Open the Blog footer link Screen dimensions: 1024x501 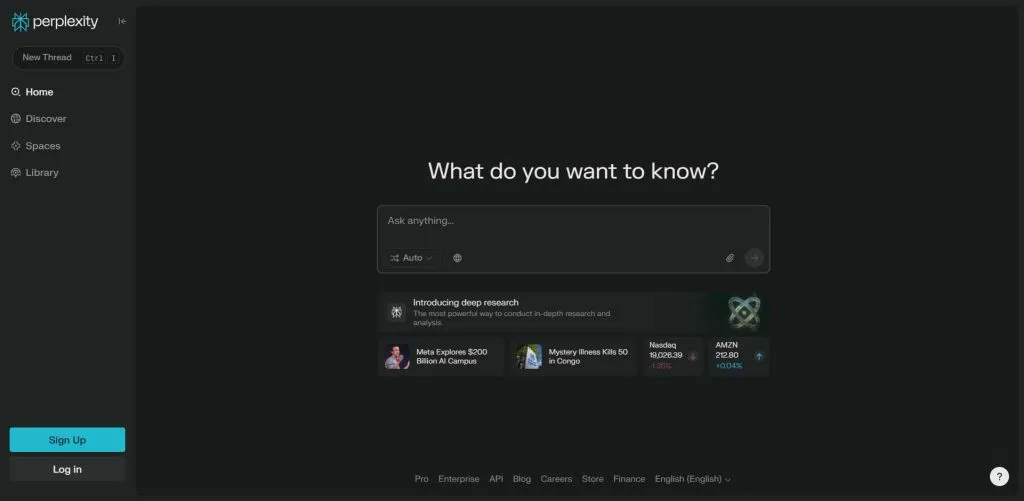pos(522,479)
